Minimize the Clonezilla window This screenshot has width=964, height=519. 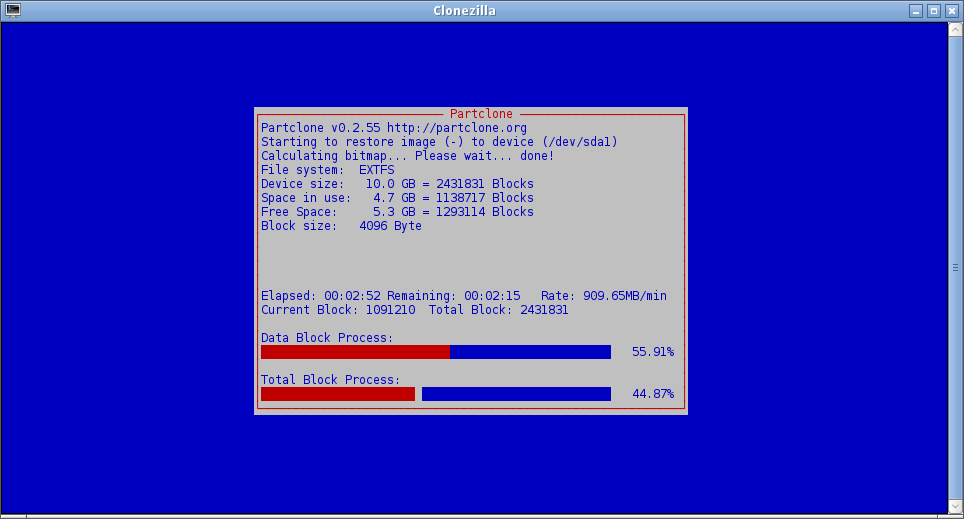tap(916, 11)
